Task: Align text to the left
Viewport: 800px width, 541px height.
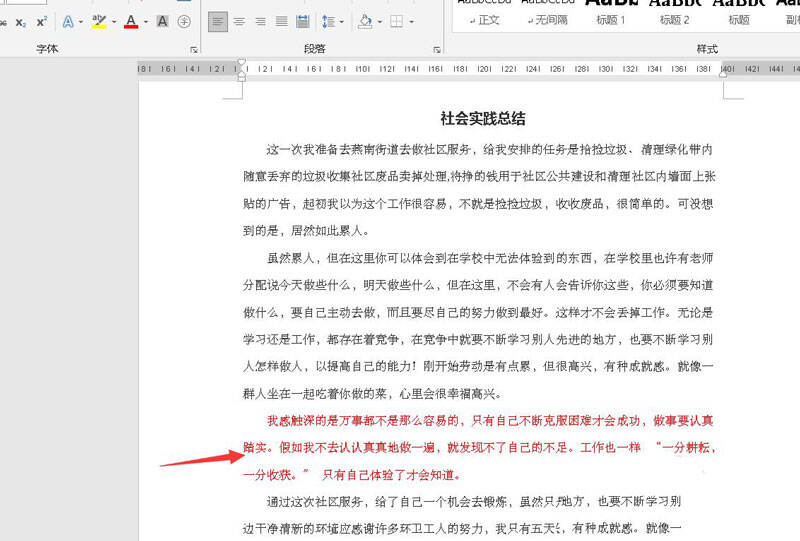Action: [218, 21]
